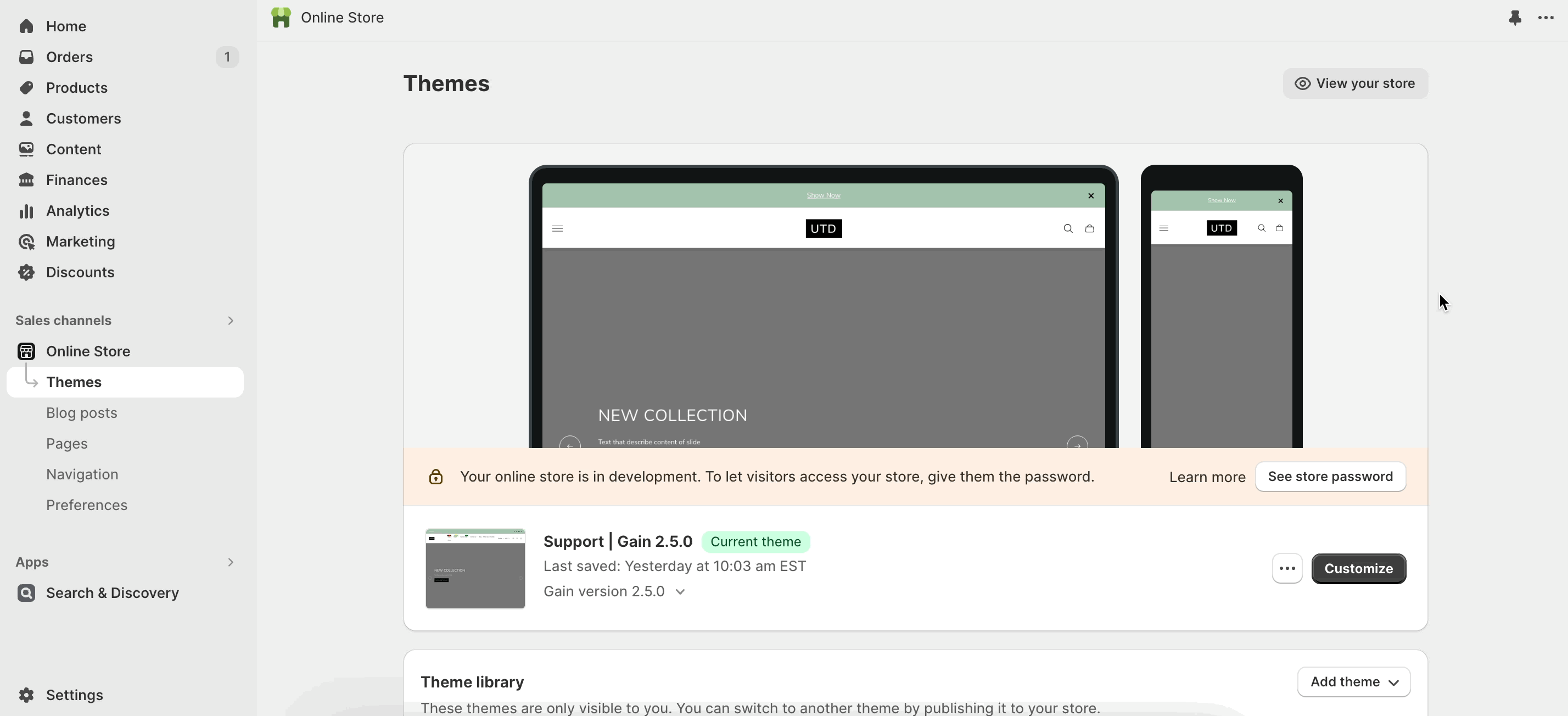Open the Navigation menu item
Screen dimensions: 1568x716
(x=82, y=474)
